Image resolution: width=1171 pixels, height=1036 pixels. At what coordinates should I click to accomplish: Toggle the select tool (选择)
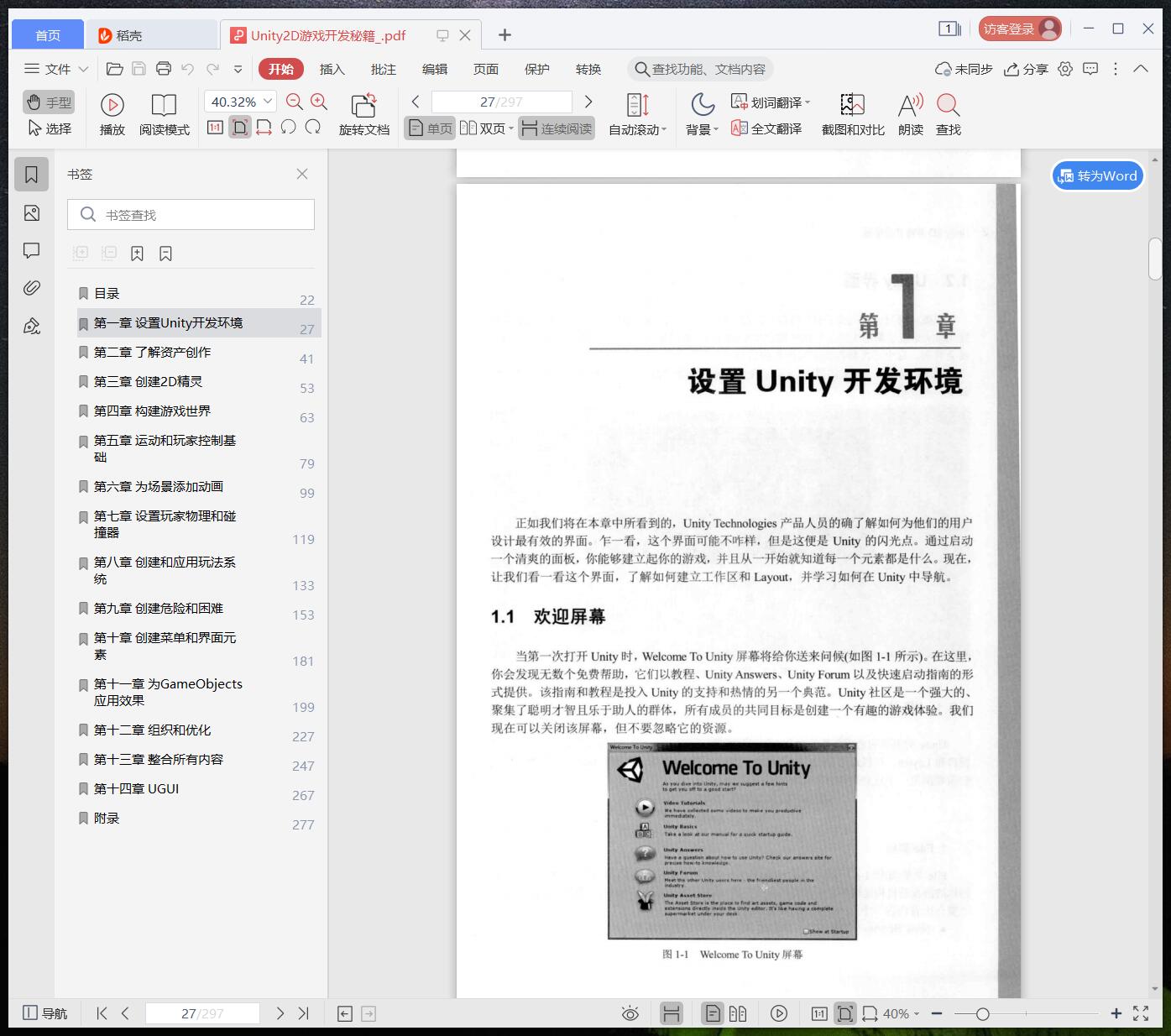[49, 128]
